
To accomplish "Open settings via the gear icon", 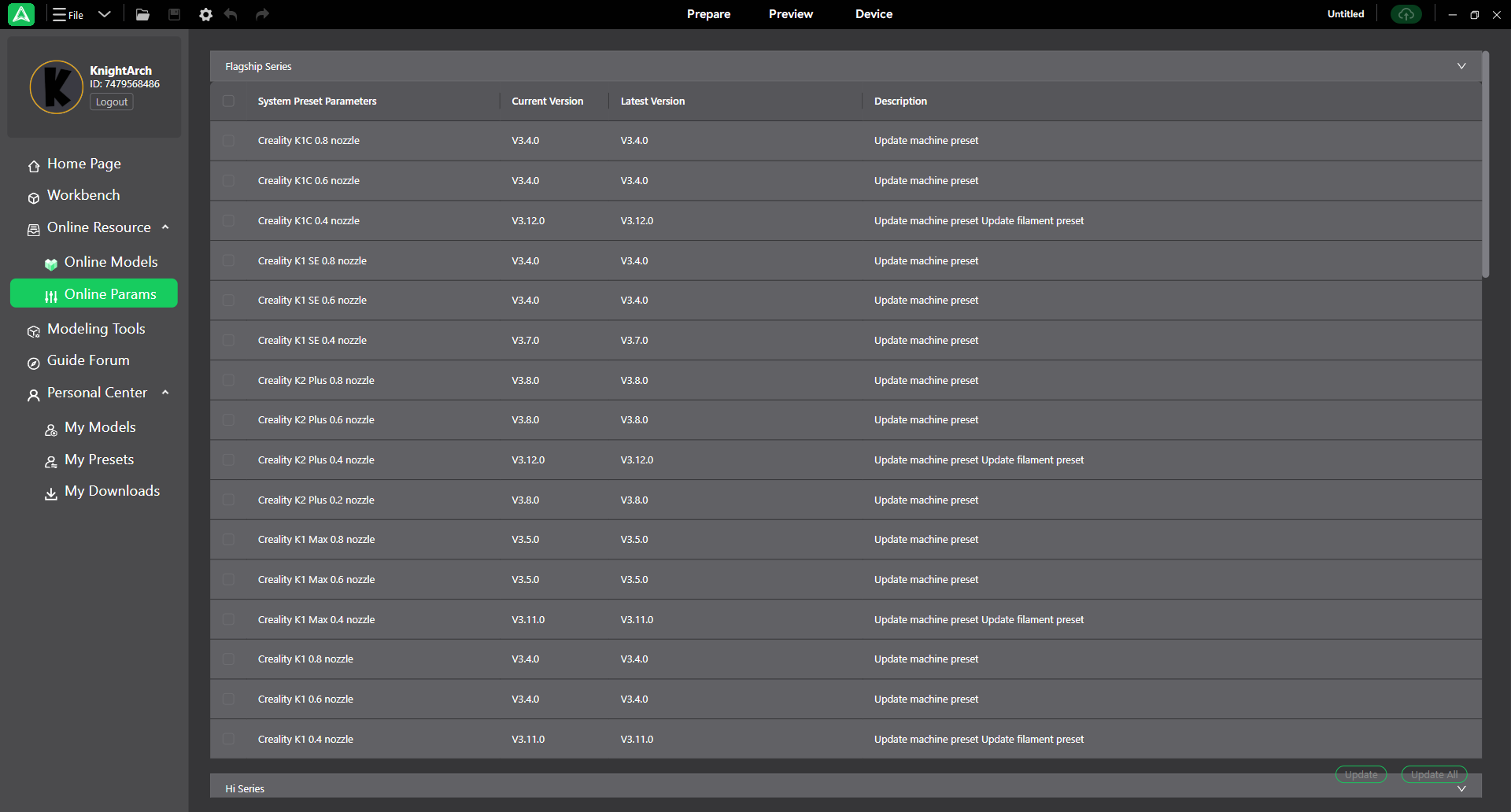I will (205, 14).
